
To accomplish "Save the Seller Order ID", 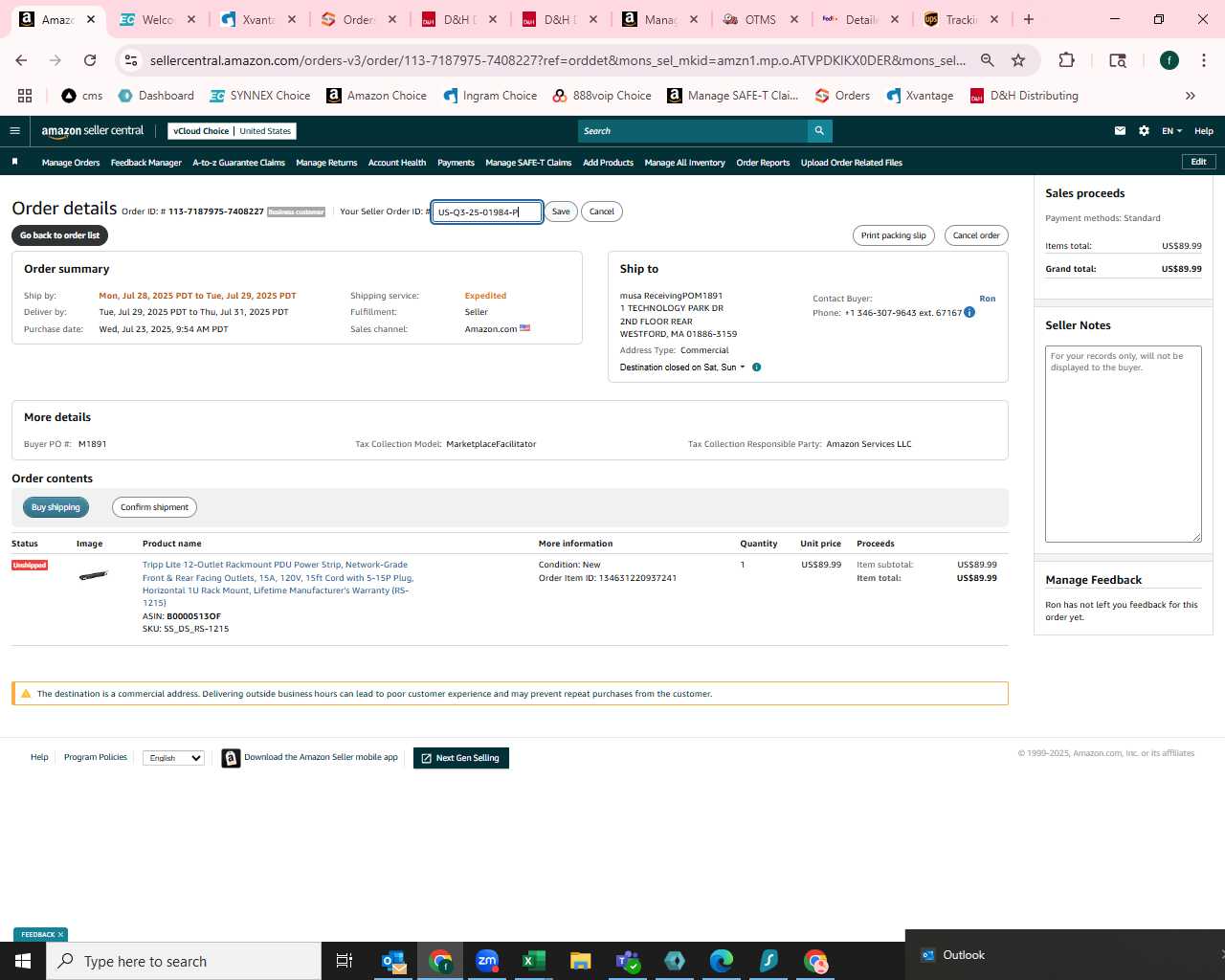I will 561,212.
